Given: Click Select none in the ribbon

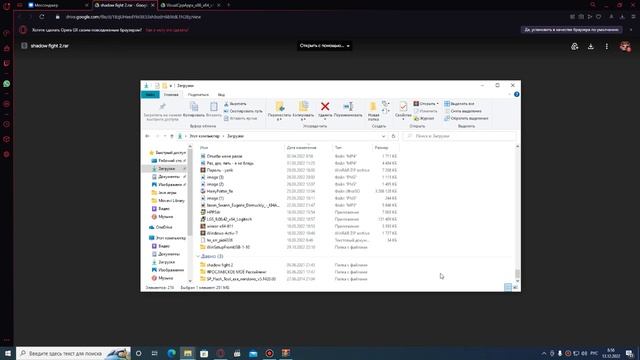Looking at the screenshot, I should (463, 111).
